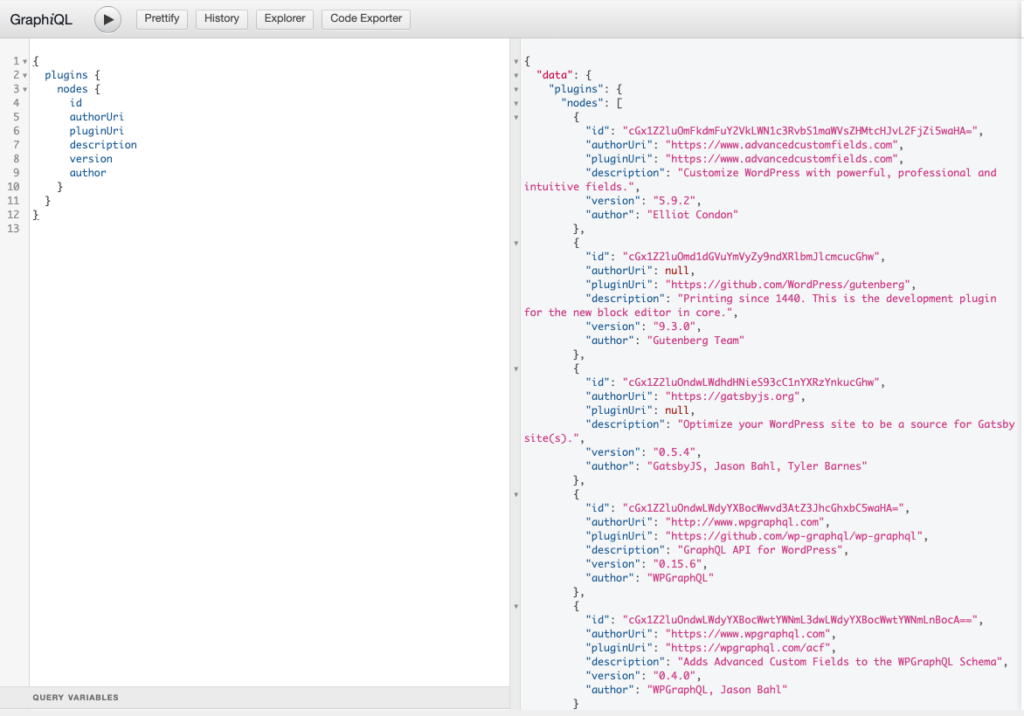Run the query with the Execute play button

click(x=108, y=19)
